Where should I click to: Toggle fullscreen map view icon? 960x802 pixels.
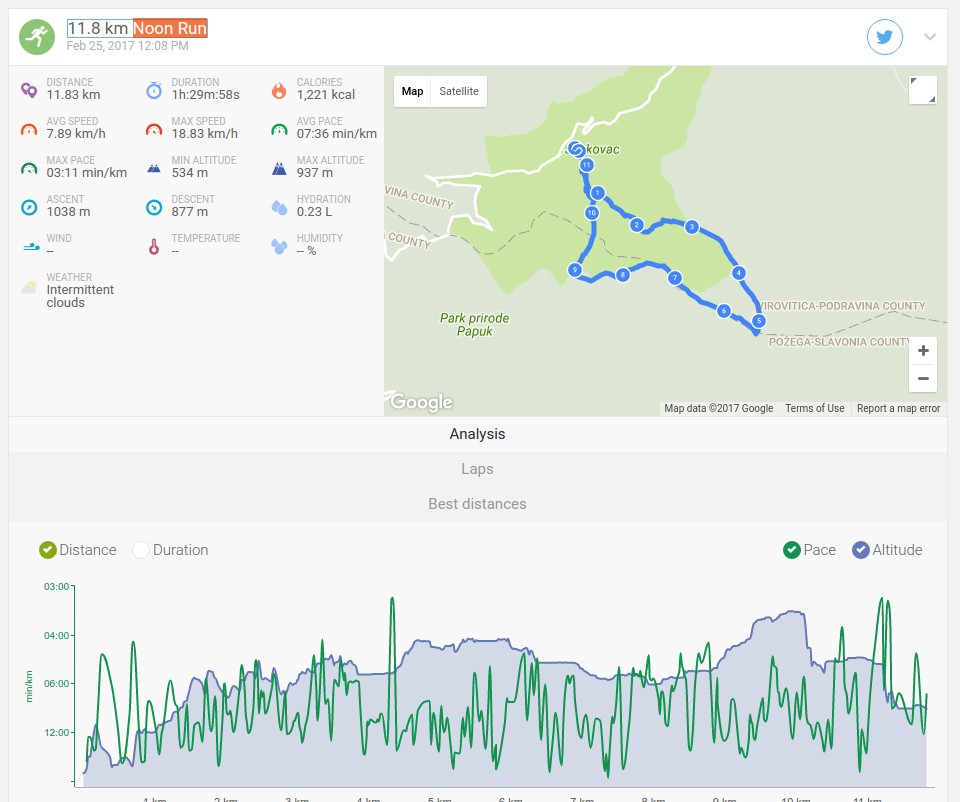click(923, 91)
